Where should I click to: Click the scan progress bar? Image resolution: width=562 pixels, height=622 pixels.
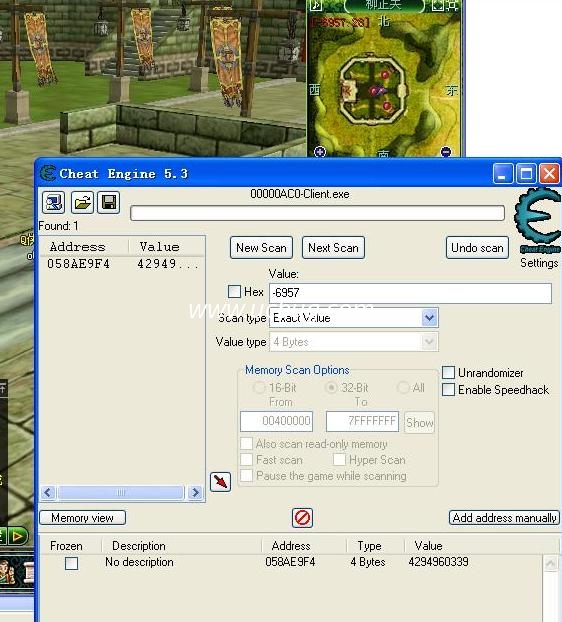pos(317,213)
